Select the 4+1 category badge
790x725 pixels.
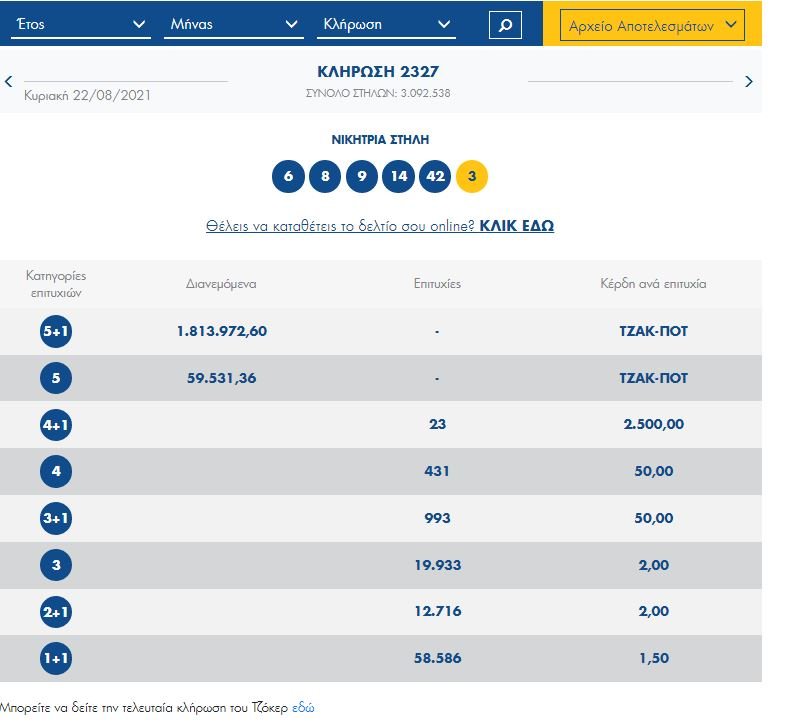[x=56, y=425]
